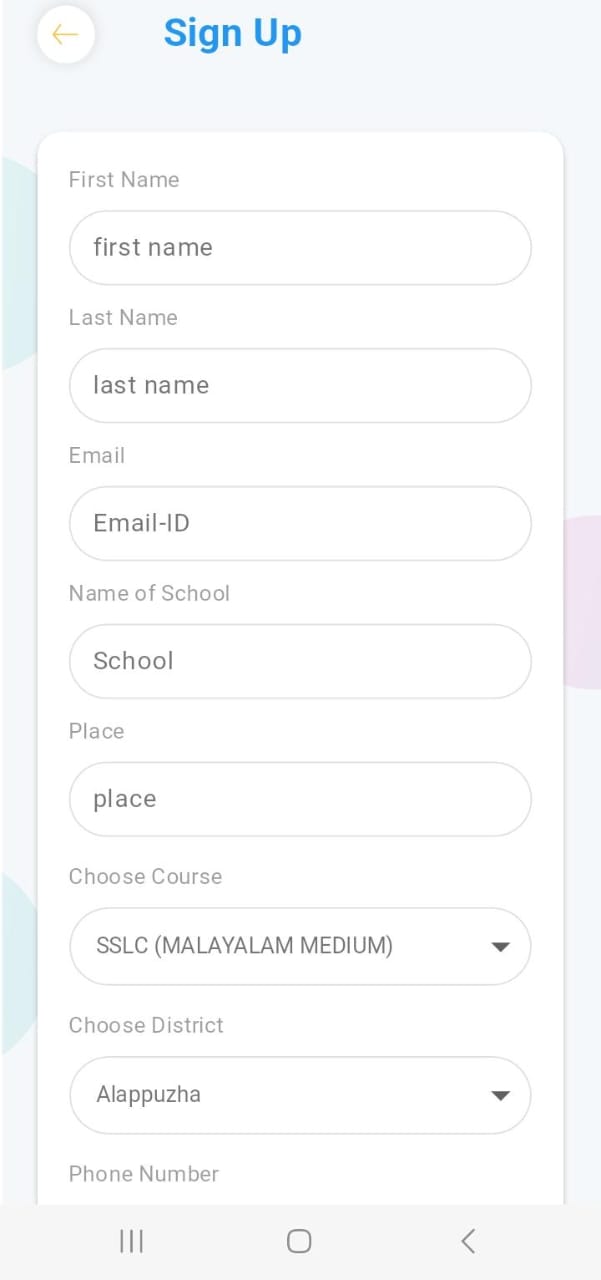Expand the Alappuzha district dropdown
Screen dimensions: 601x1280
[280, 1095]
